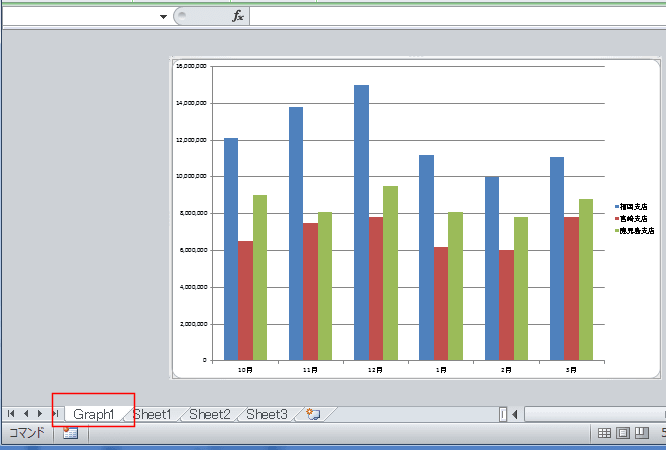666x450 pixels.
Task: Go to first sheet tab navigation arrow
Action: point(11,414)
